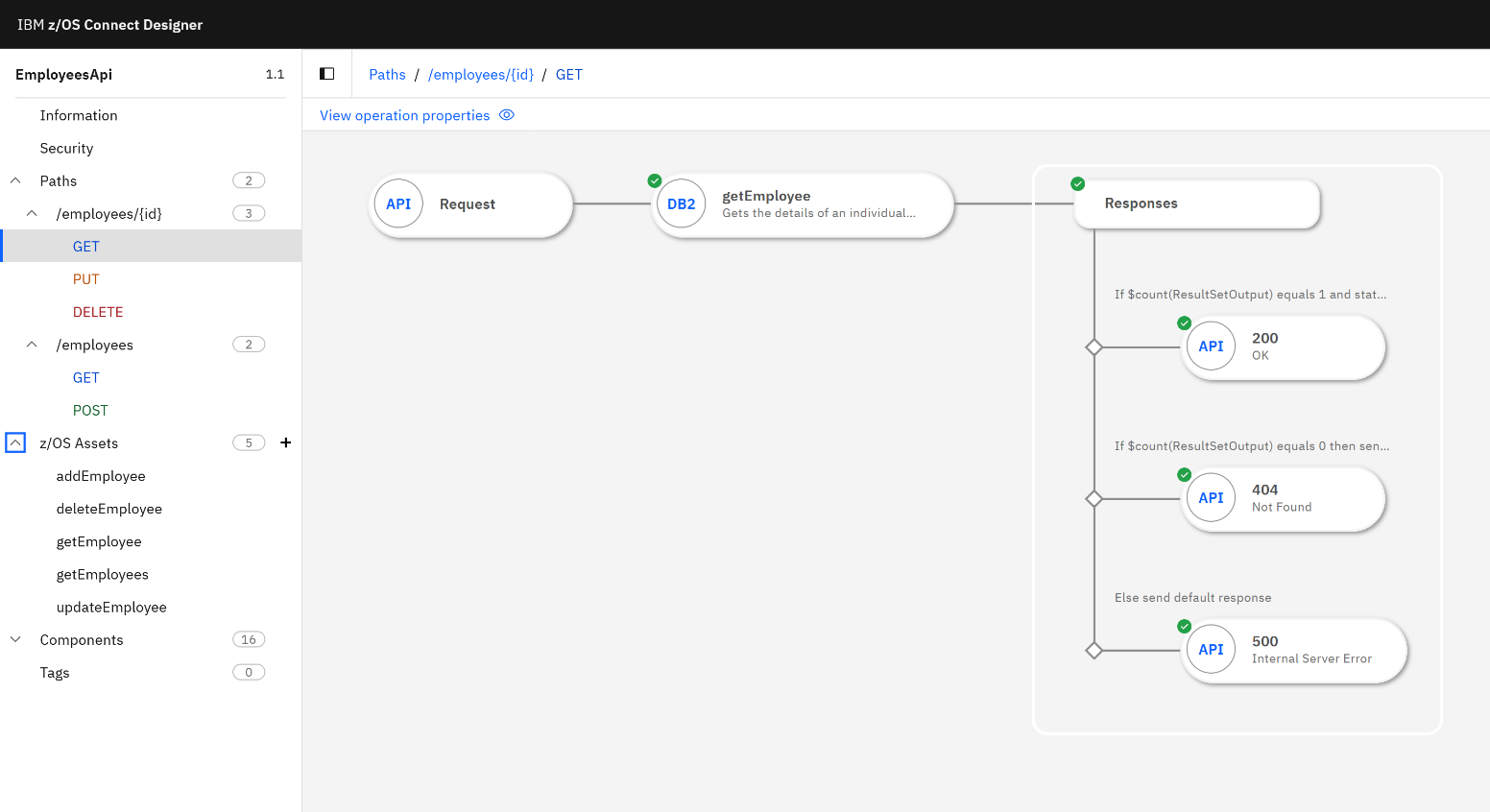Open the Information page

tap(79, 115)
